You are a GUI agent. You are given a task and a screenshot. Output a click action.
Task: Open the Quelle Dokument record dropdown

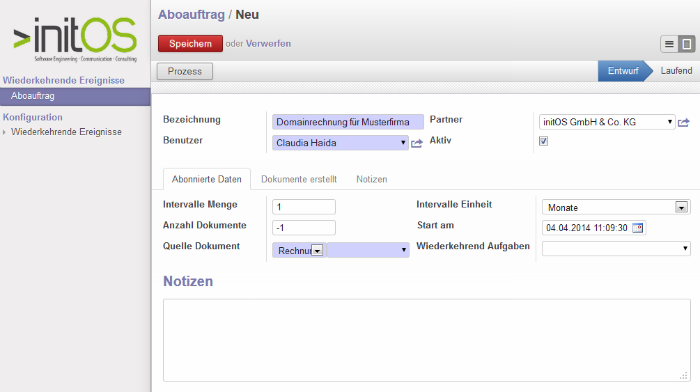[x=368, y=250]
